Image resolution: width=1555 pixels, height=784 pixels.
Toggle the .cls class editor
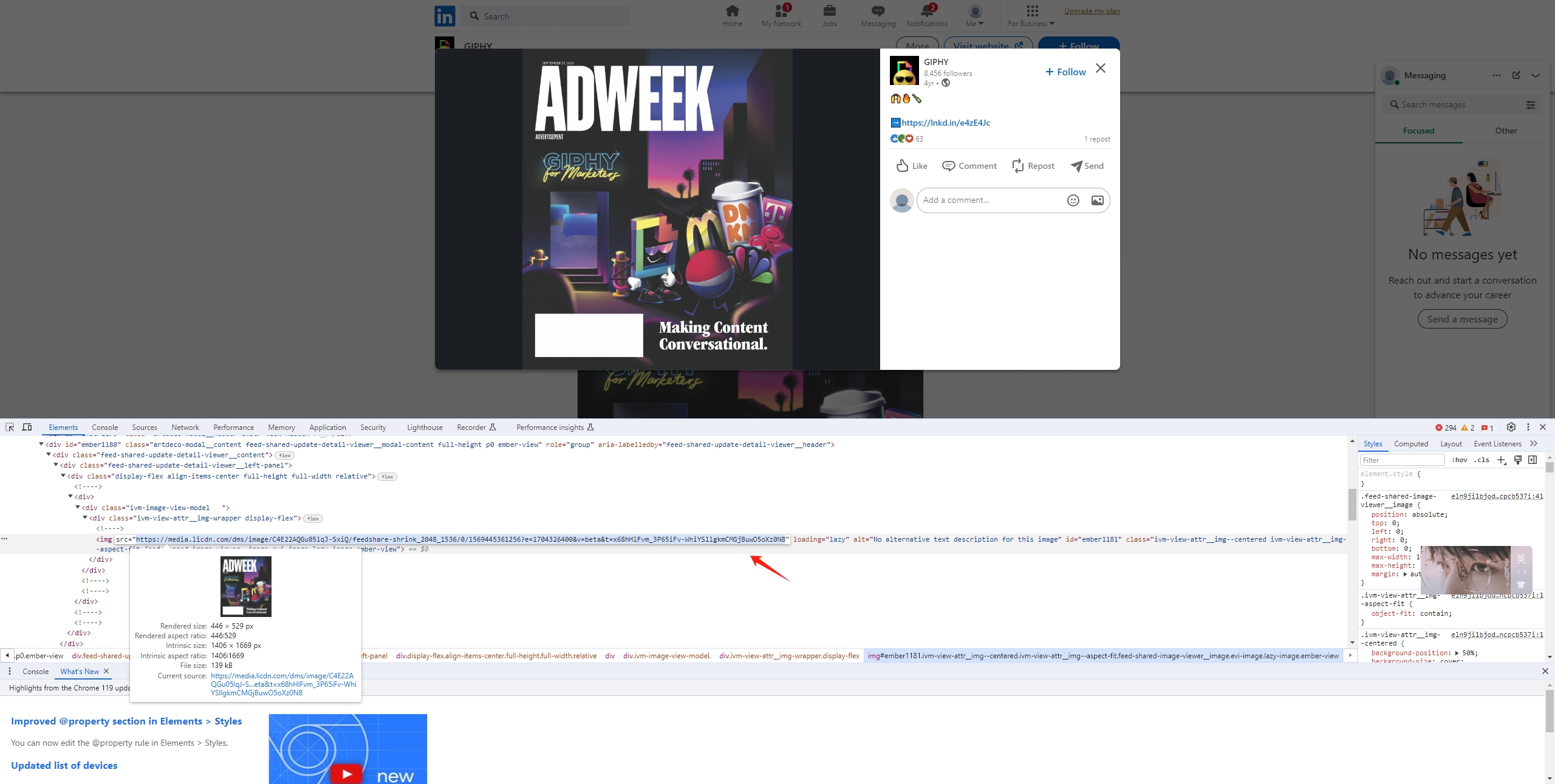[x=1482, y=460]
